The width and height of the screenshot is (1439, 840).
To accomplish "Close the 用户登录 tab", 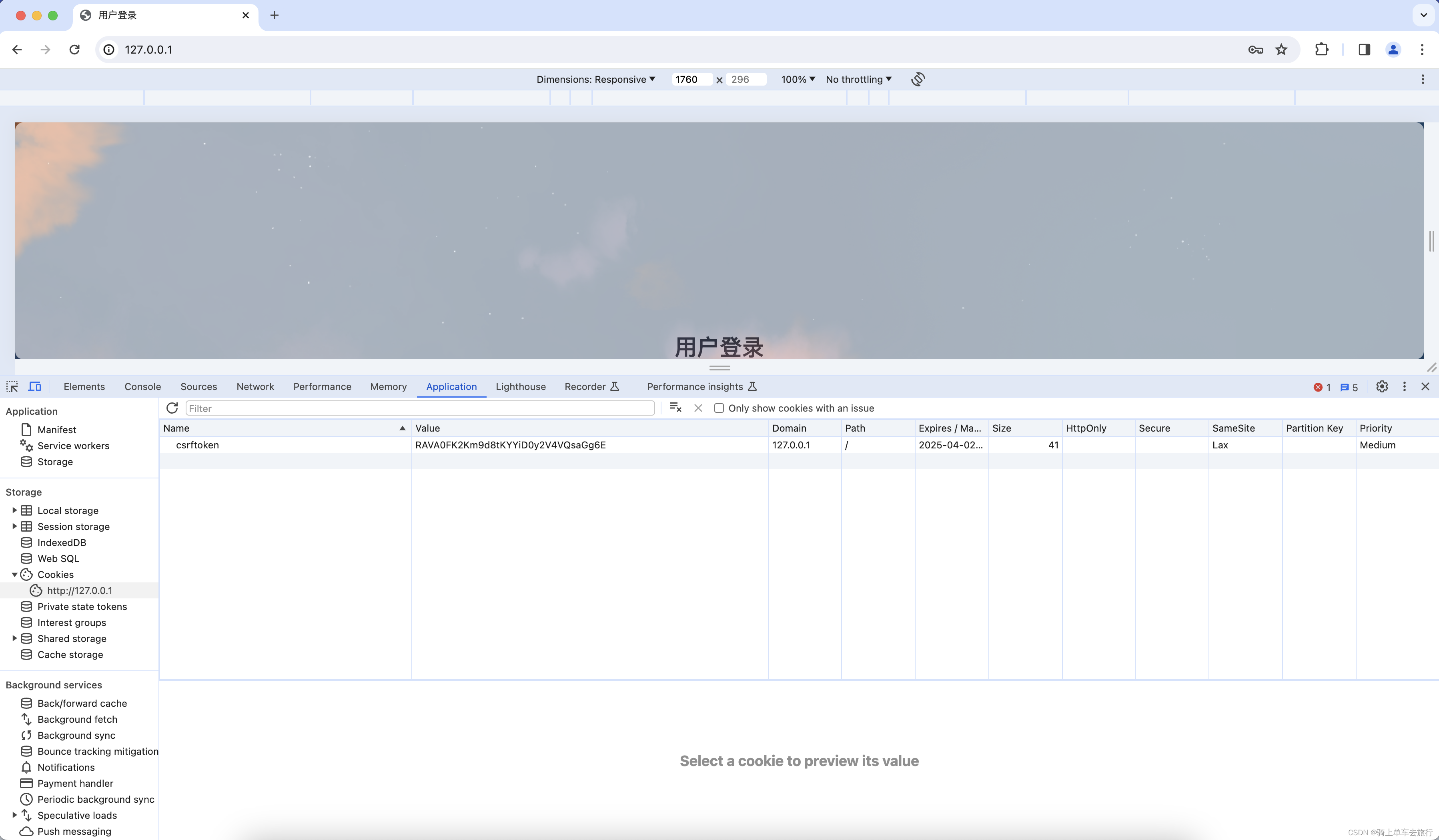I will [246, 16].
